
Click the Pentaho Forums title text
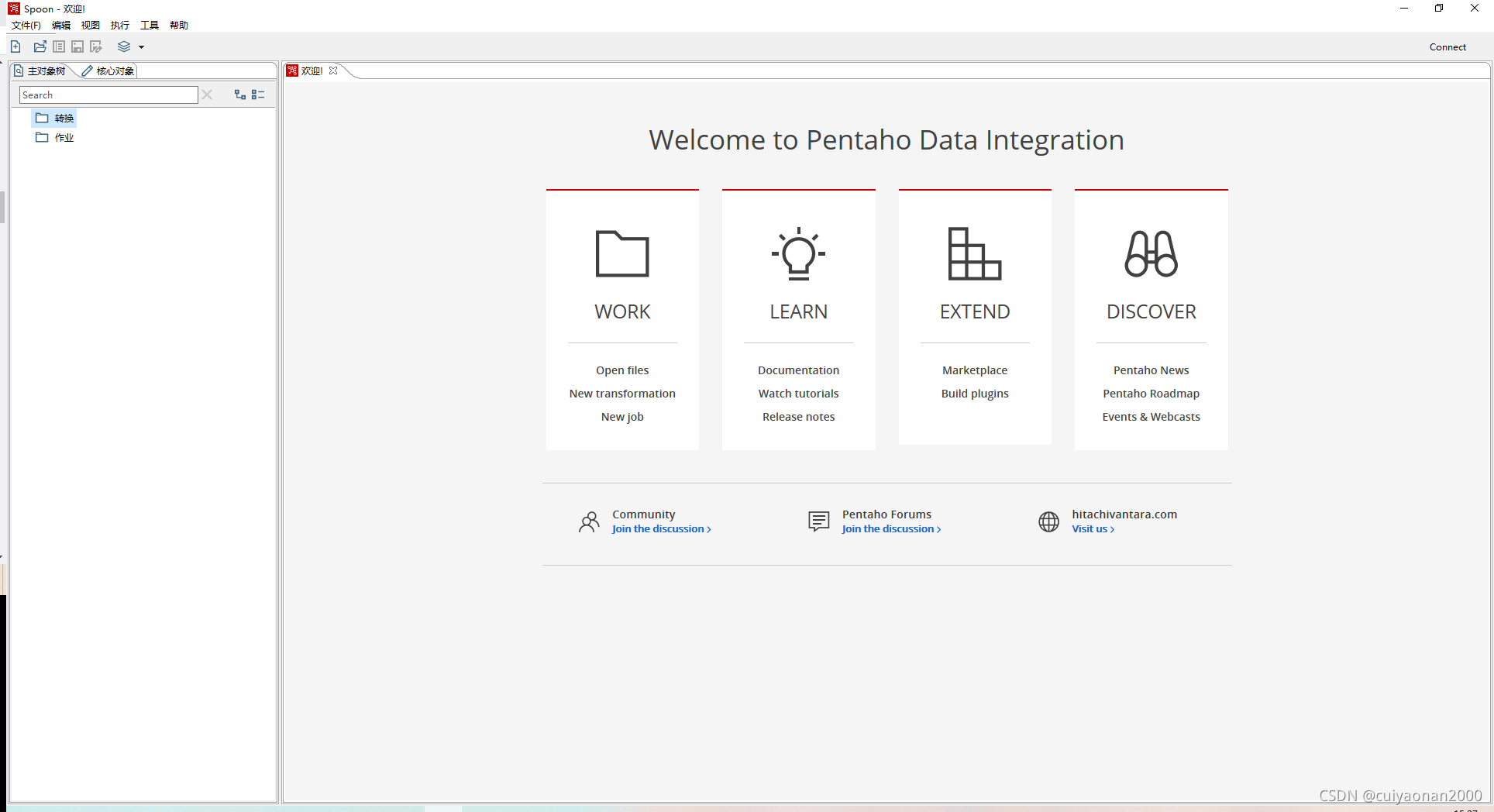pos(887,514)
